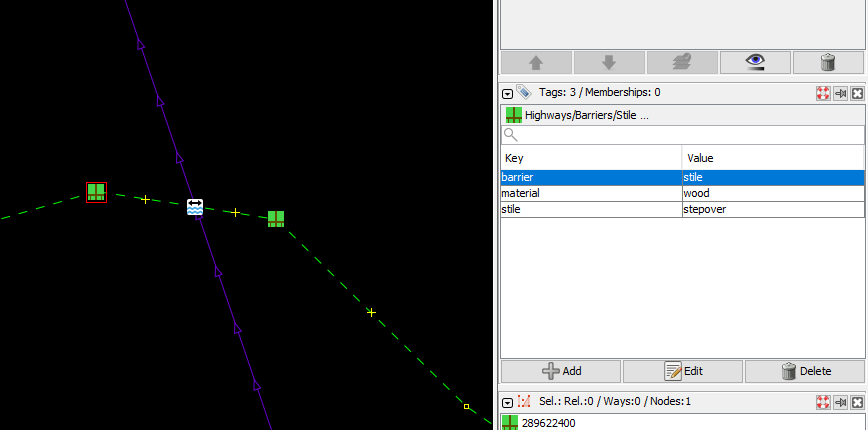Click the selected stile node with red outline
Screen dimensions: 868x430
[x=96, y=192]
